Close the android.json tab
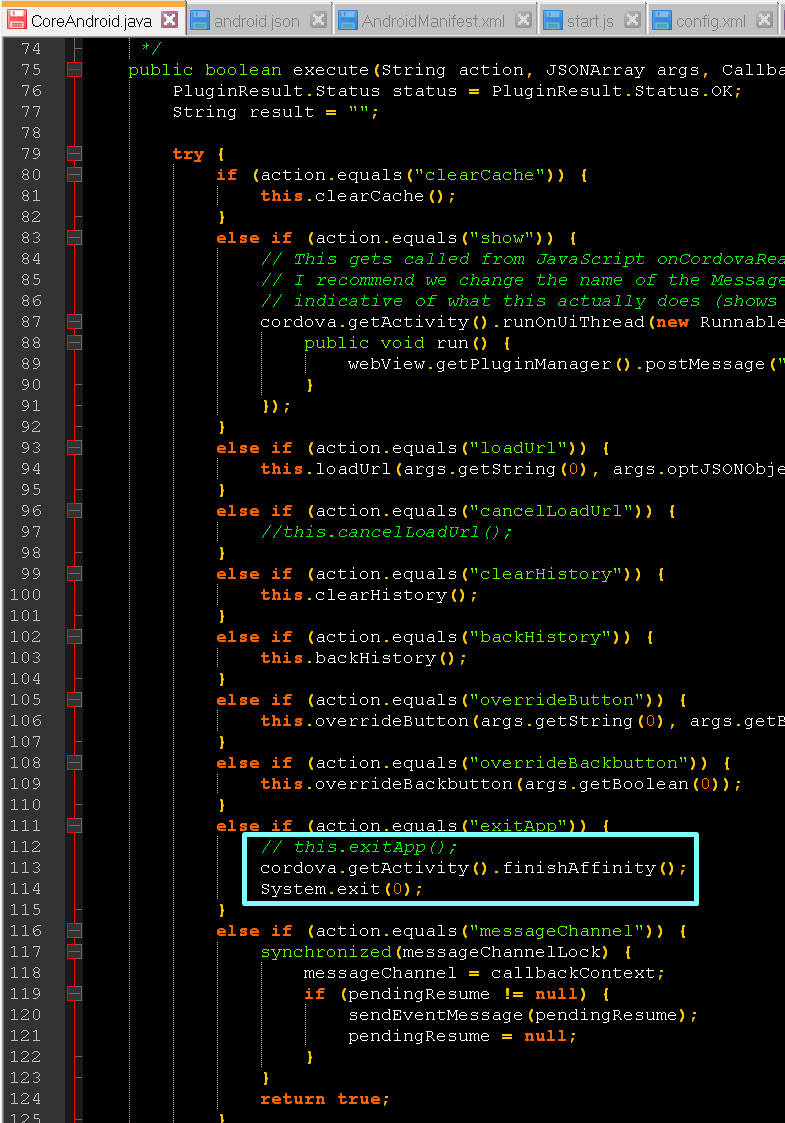This screenshot has height=1123, width=785. pos(318,20)
